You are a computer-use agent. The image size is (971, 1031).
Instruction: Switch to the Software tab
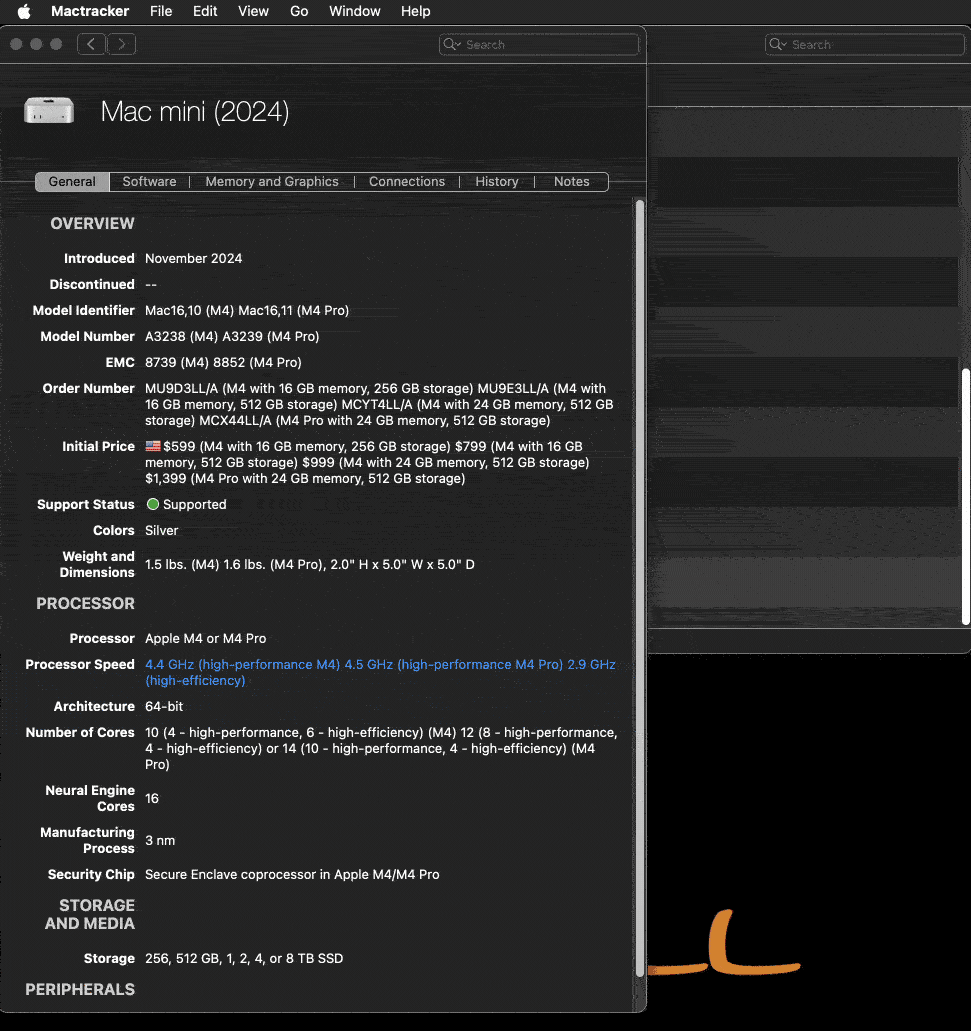(x=149, y=181)
